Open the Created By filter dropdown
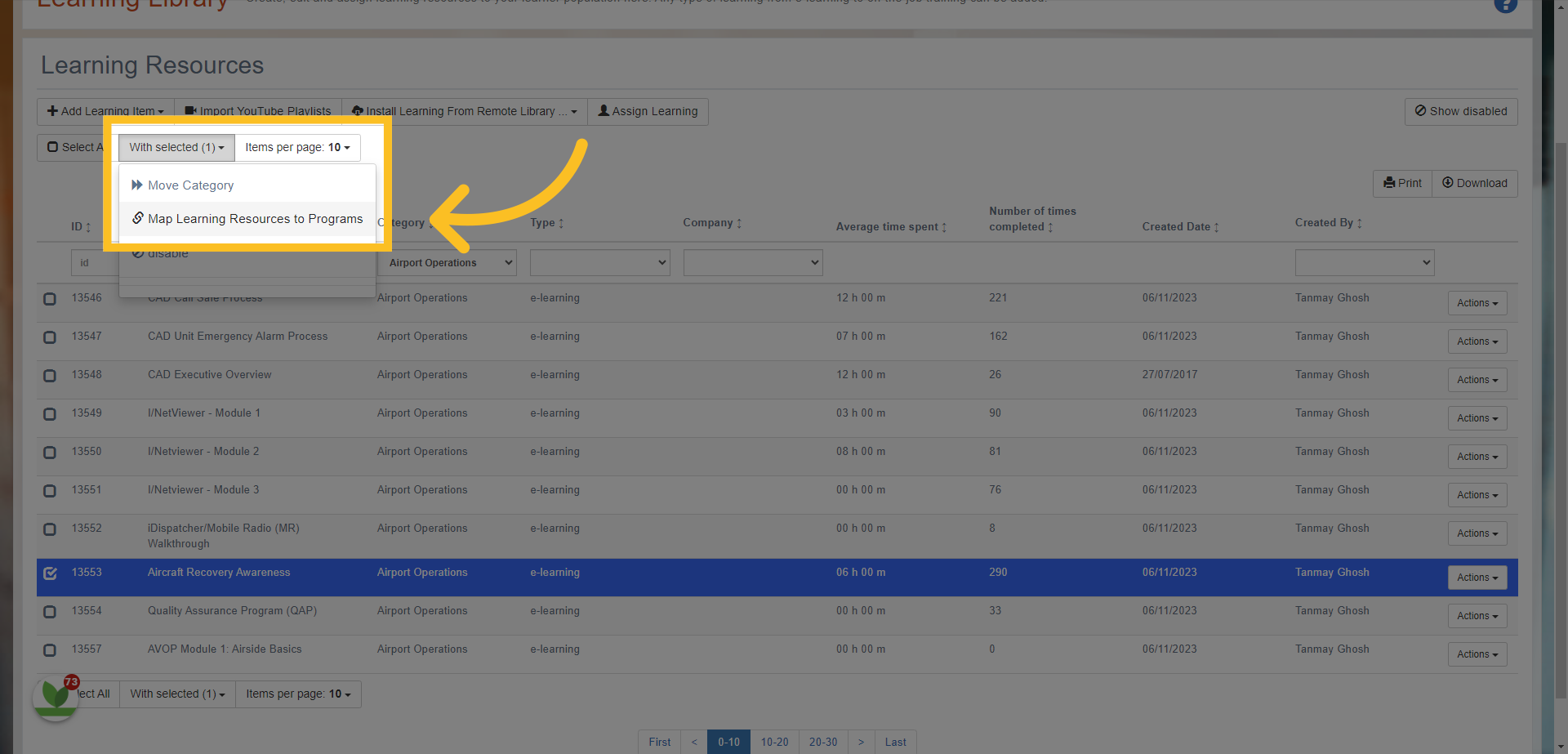This screenshot has height=754, width=1568. coord(1365,262)
